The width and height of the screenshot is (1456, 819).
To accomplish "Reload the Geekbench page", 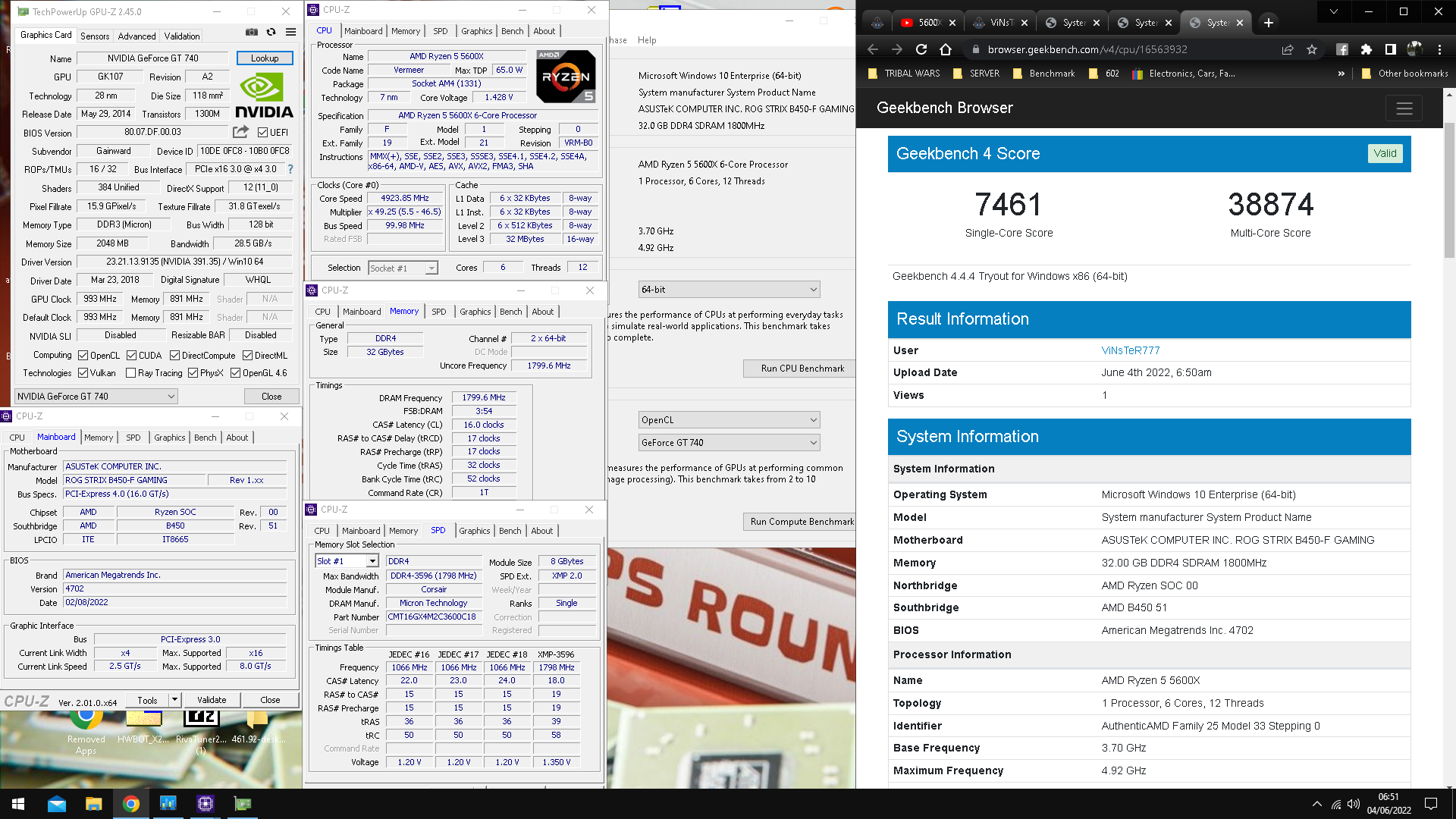I will point(921,49).
